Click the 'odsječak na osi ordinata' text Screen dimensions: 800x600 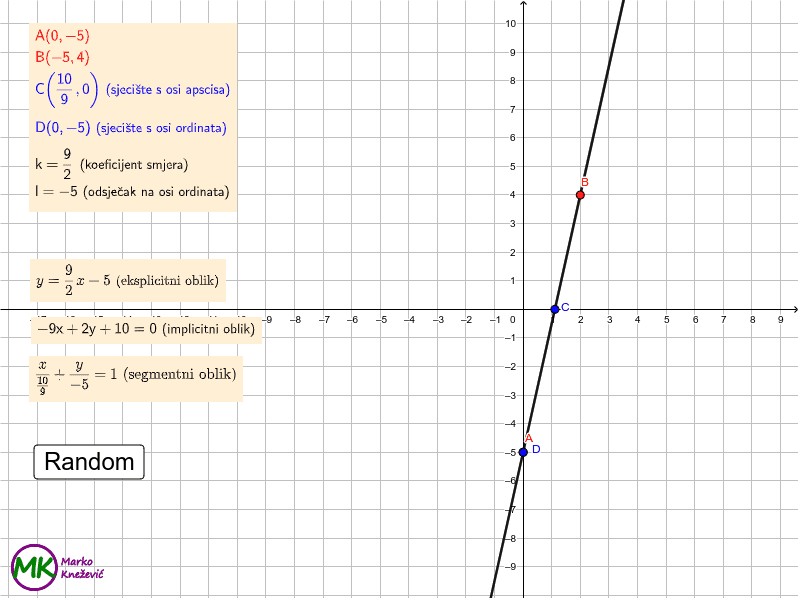coord(156,192)
